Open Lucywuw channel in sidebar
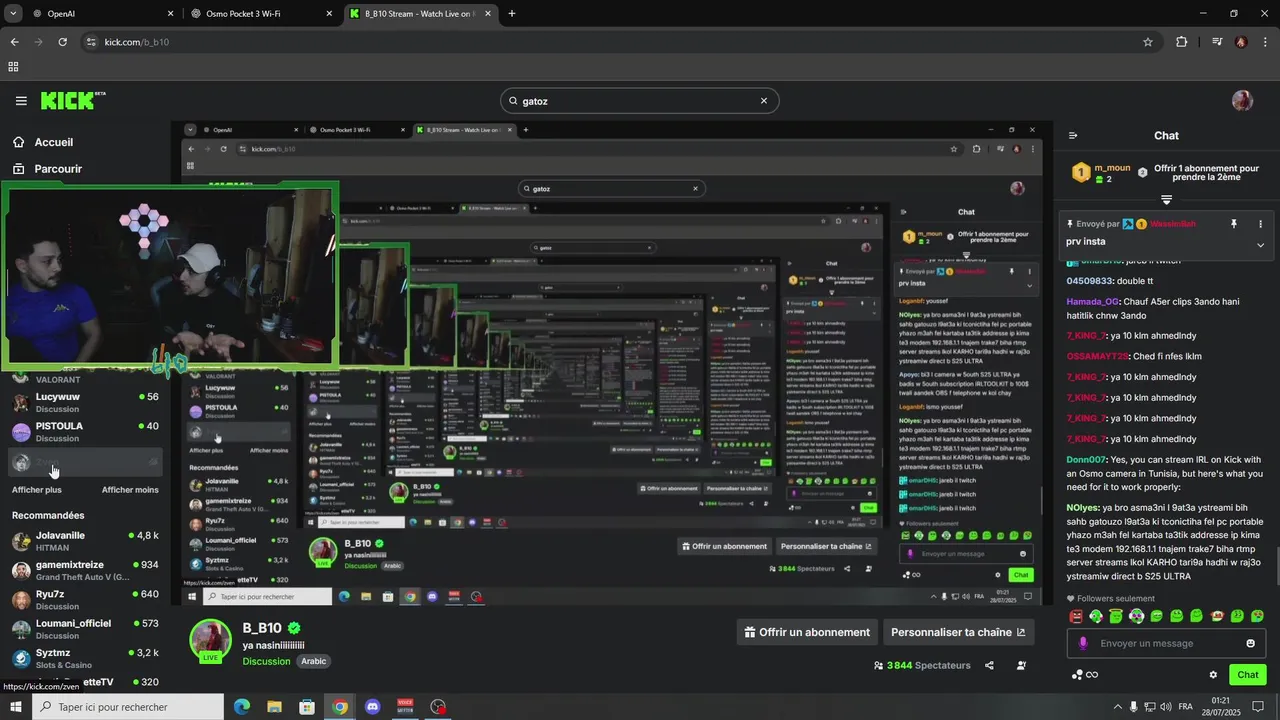The image size is (1280, 720). coord(85,402)
